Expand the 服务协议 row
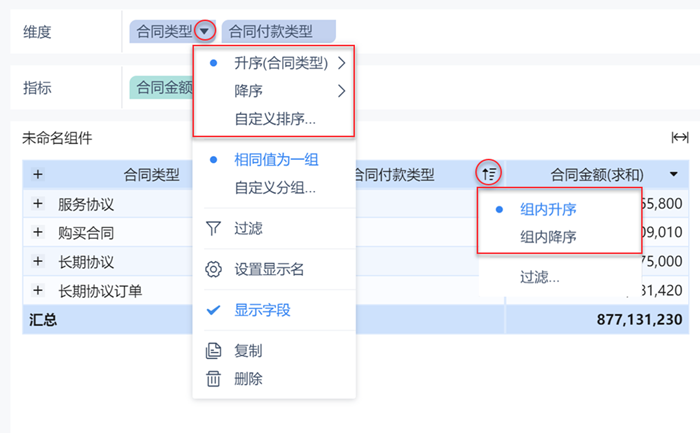The image size is (700, 433). pos(38,204)
